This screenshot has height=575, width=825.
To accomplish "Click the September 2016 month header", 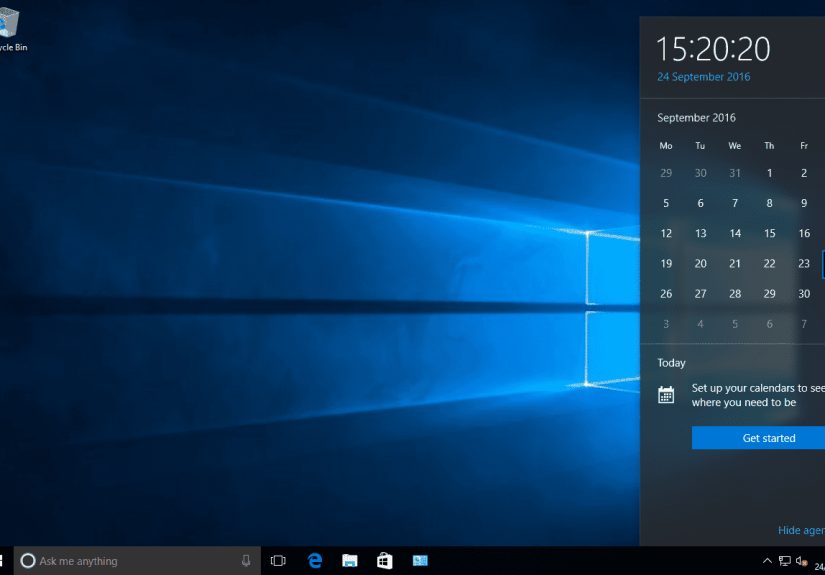I will click(x=696, y=118).
